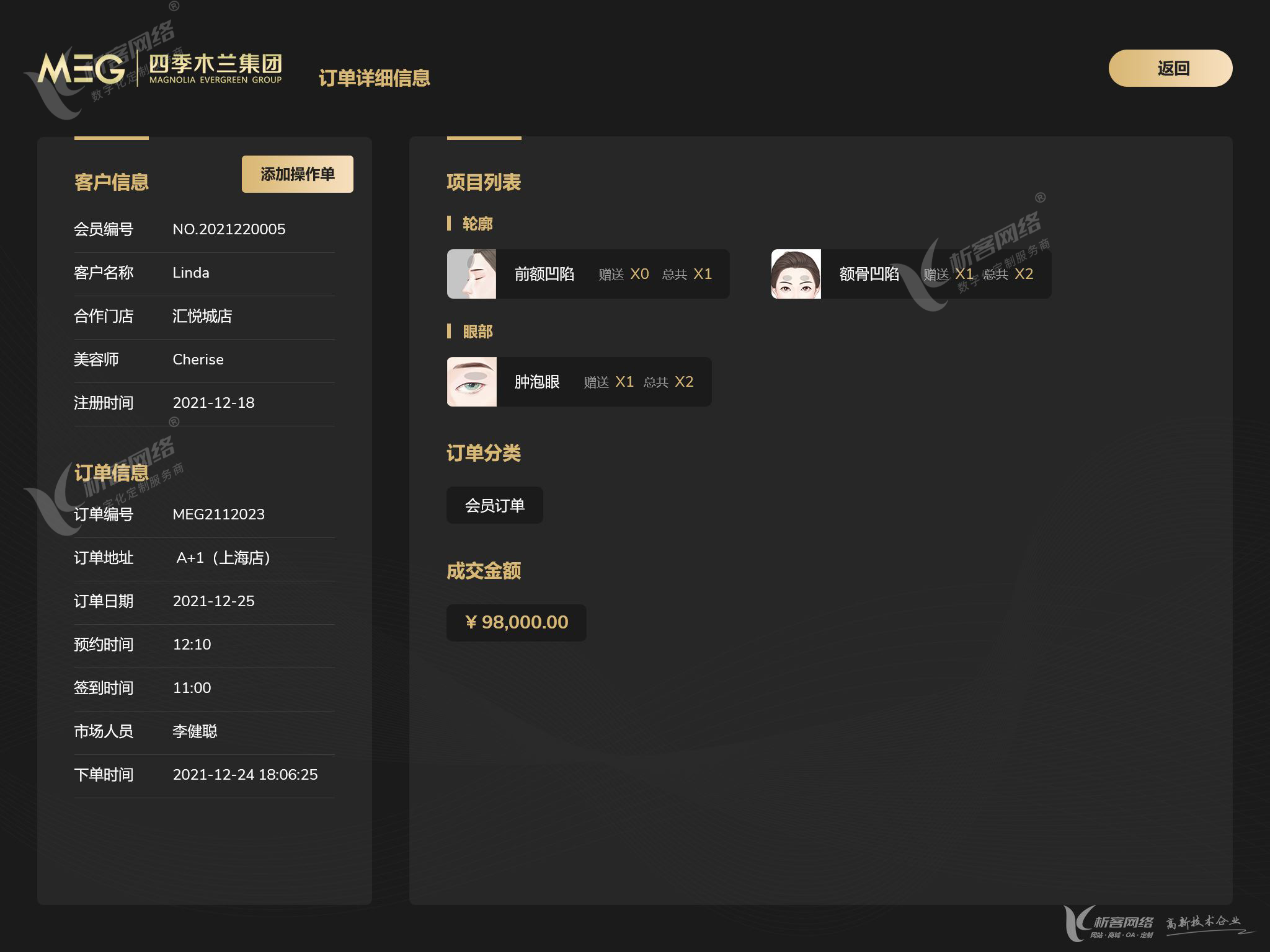
Task: Click the 订单详细信息 page title
Action: point(374,78)
